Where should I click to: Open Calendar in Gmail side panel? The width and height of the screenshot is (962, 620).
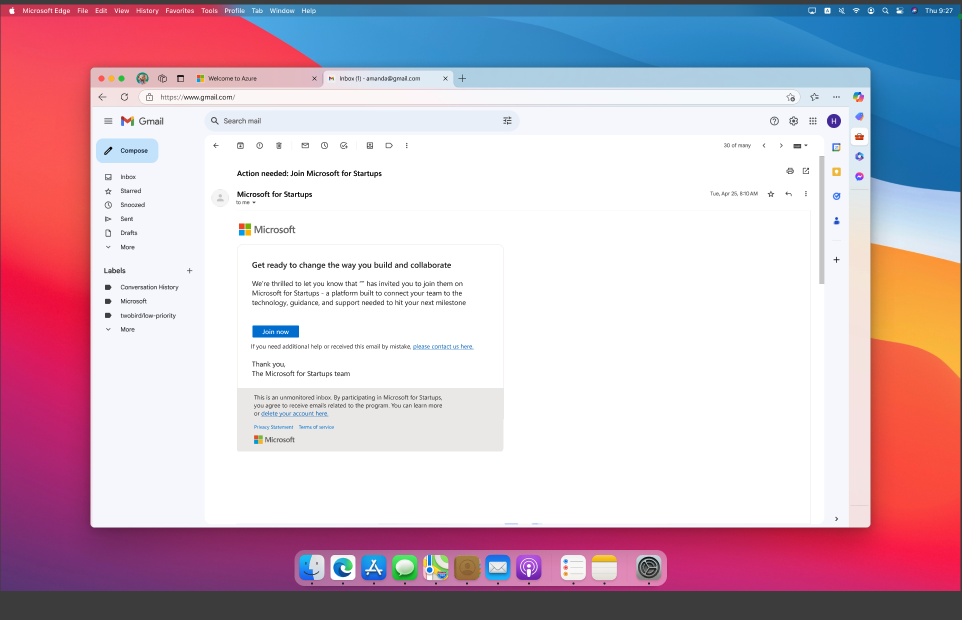point(836,147)
